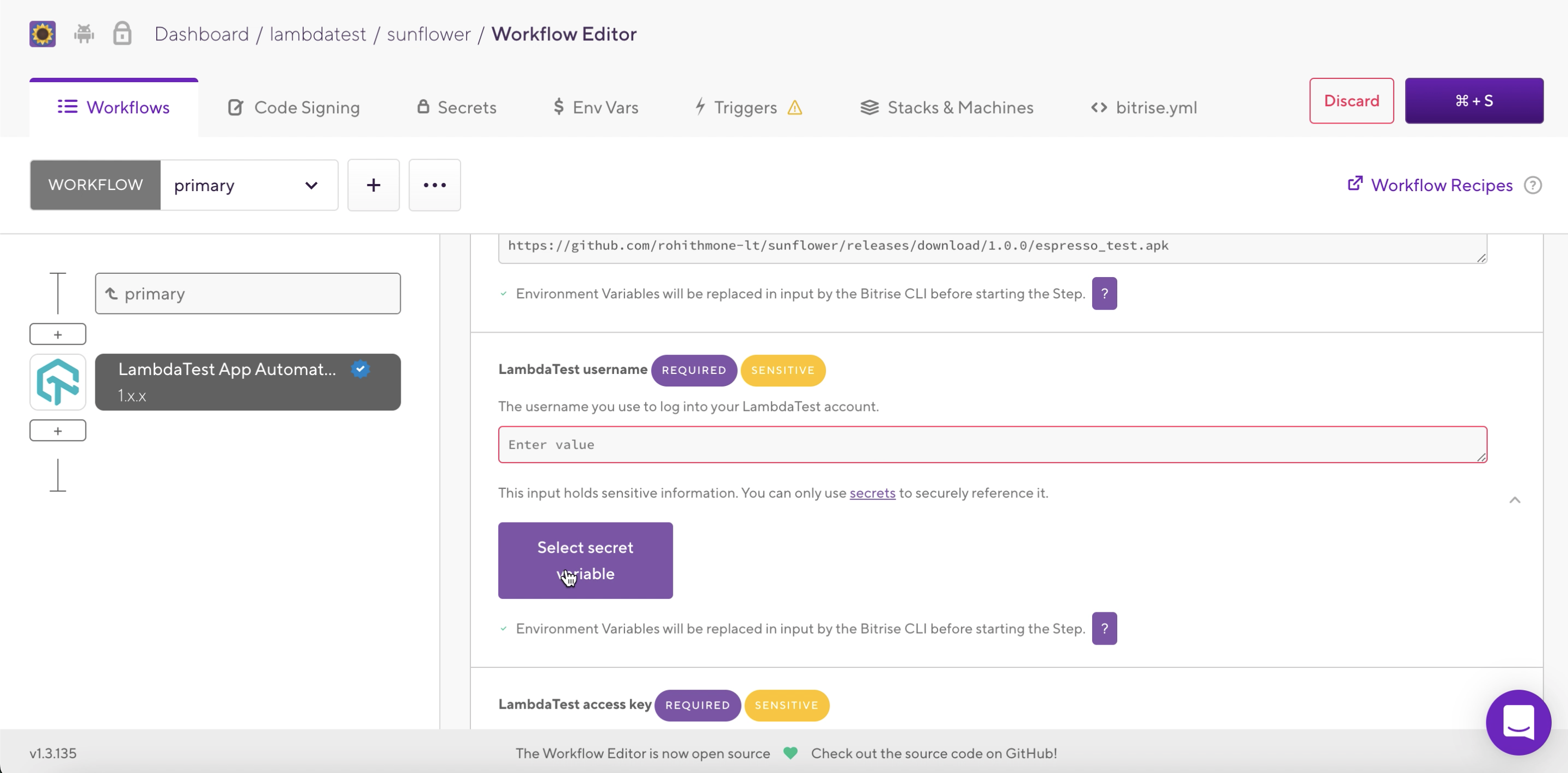Screen dimensions: 1568x773
Task: Click the Select secret variable button
Action: coord(585,560)
